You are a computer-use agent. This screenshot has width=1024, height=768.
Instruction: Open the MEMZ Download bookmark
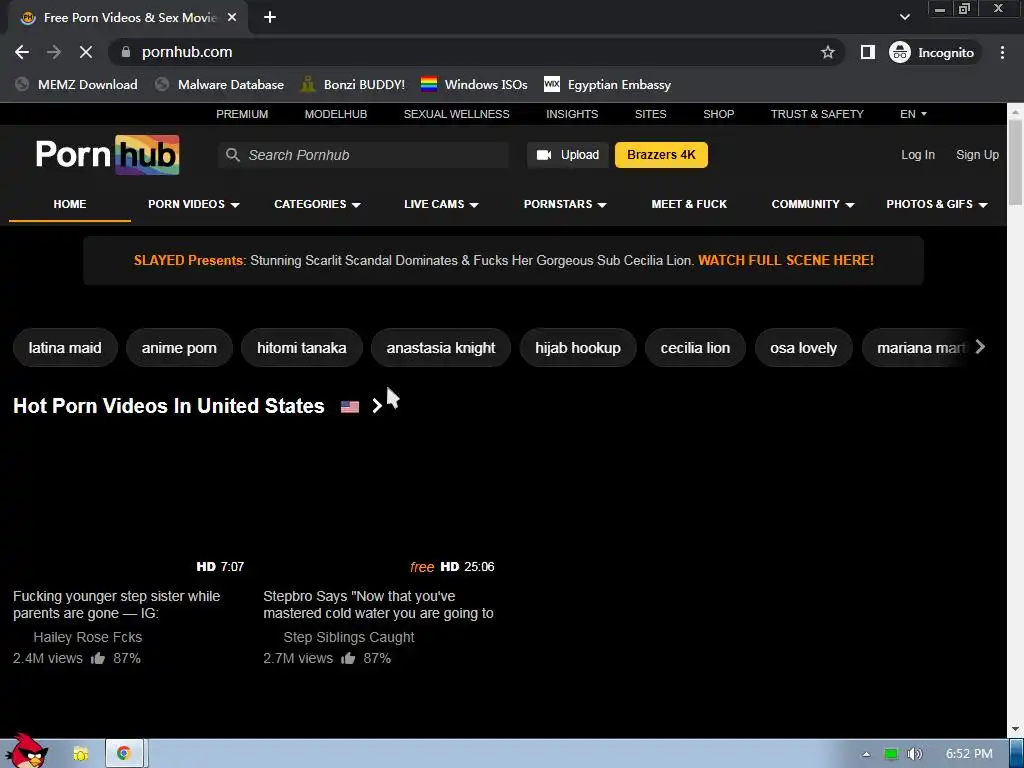point(76,84)
